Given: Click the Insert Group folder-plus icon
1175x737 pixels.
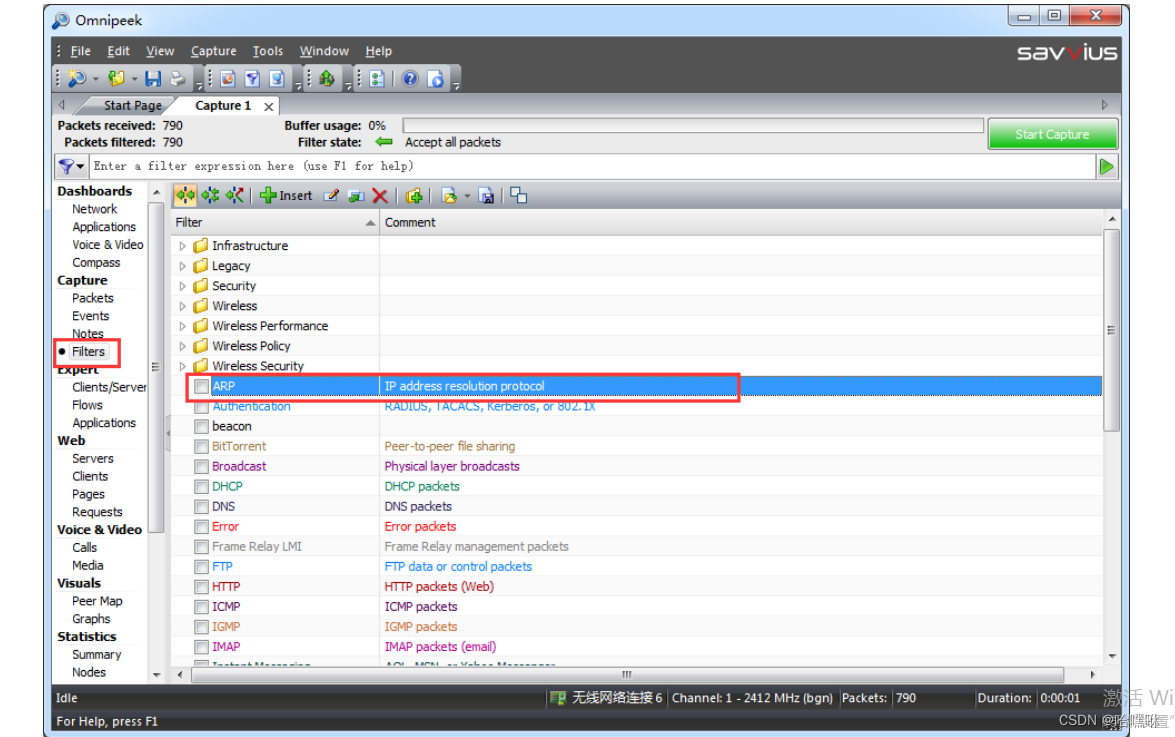Looking at the screenshot, I should click(x=414, y=195).
